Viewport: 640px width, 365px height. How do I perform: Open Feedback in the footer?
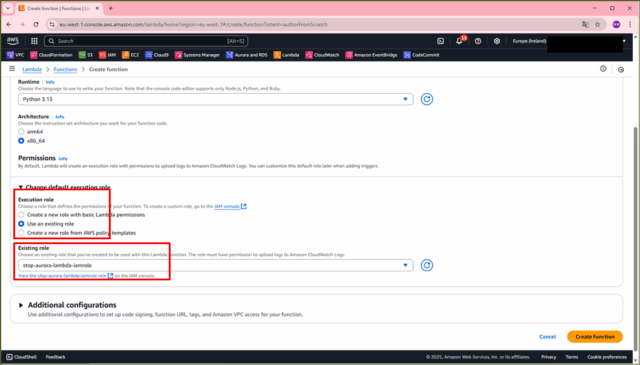[56, 357]
